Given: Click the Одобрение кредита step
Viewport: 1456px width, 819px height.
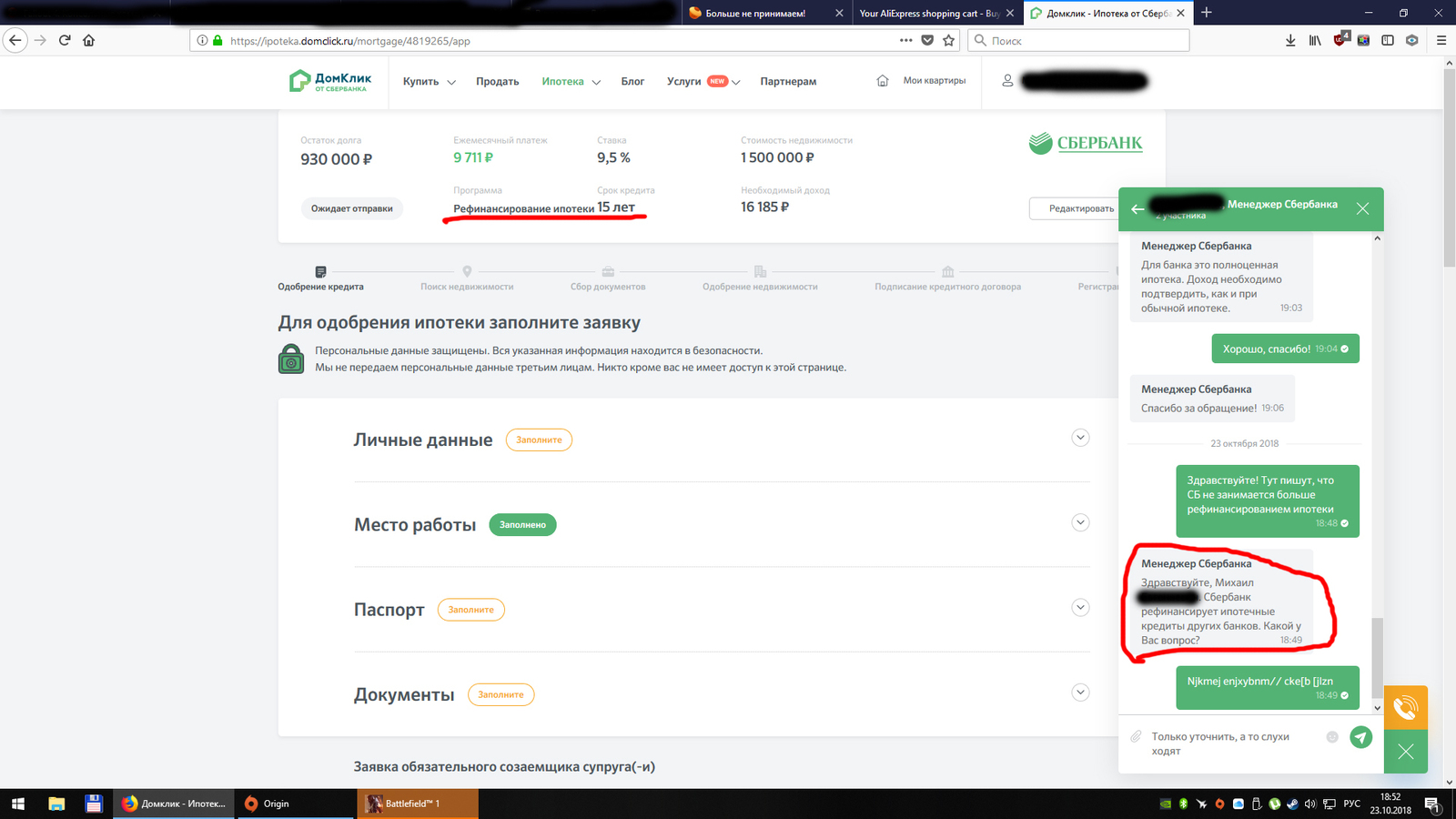Looking at the screenshot, I should [x=320, y=278].
